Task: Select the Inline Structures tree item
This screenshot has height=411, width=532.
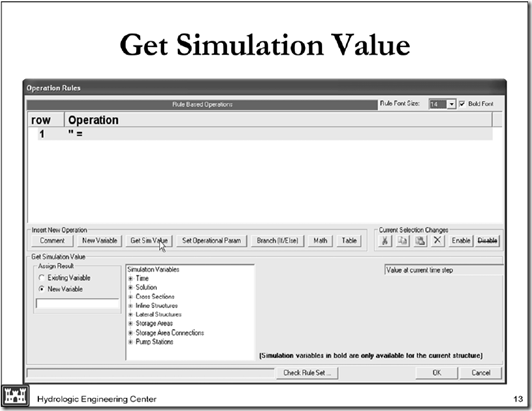Action: coord(156,306)
